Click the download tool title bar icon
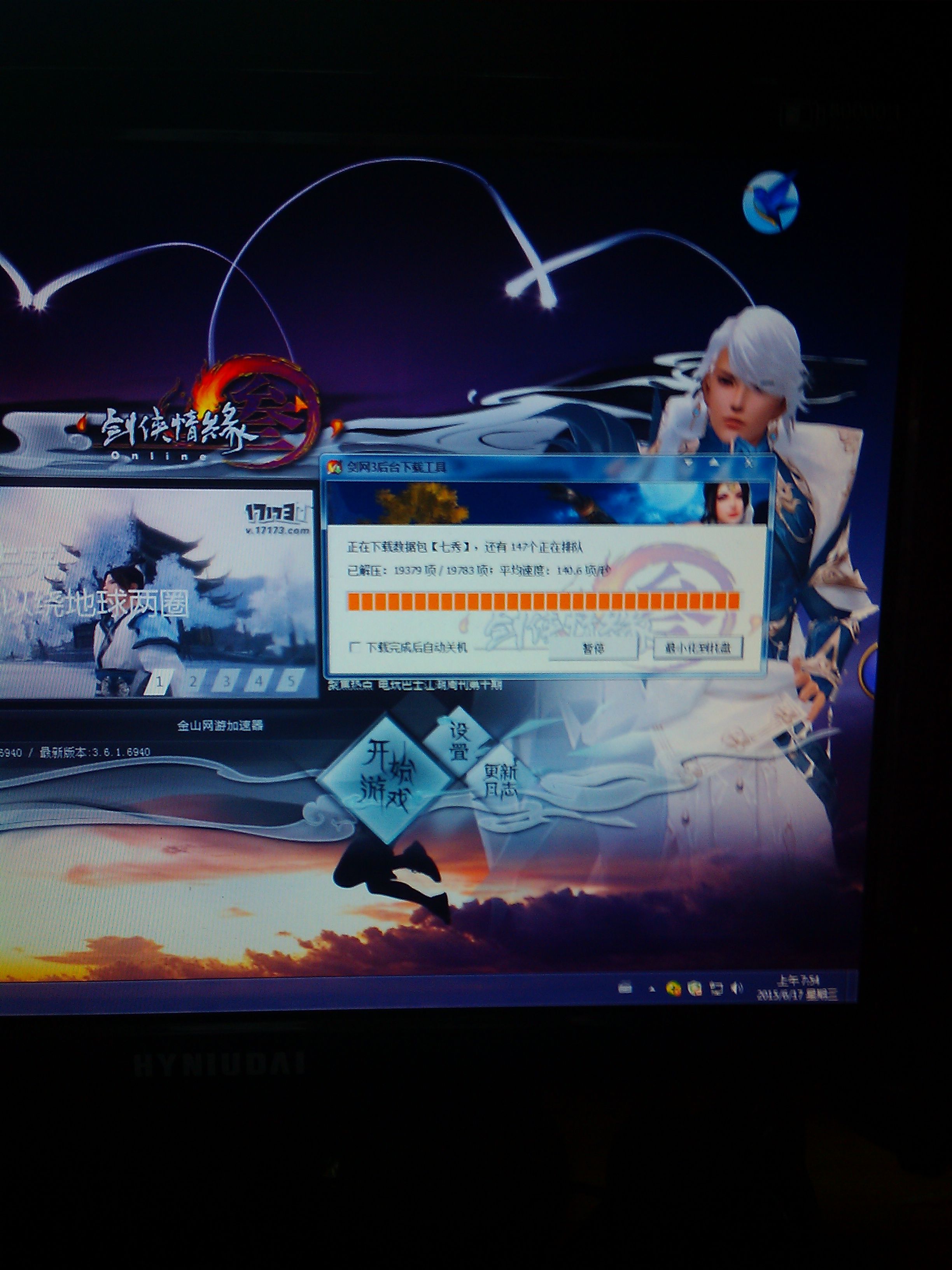Image resolution: width=952 pixels, height=1270 pixels. pyautogui.click(x=334, y=466)
